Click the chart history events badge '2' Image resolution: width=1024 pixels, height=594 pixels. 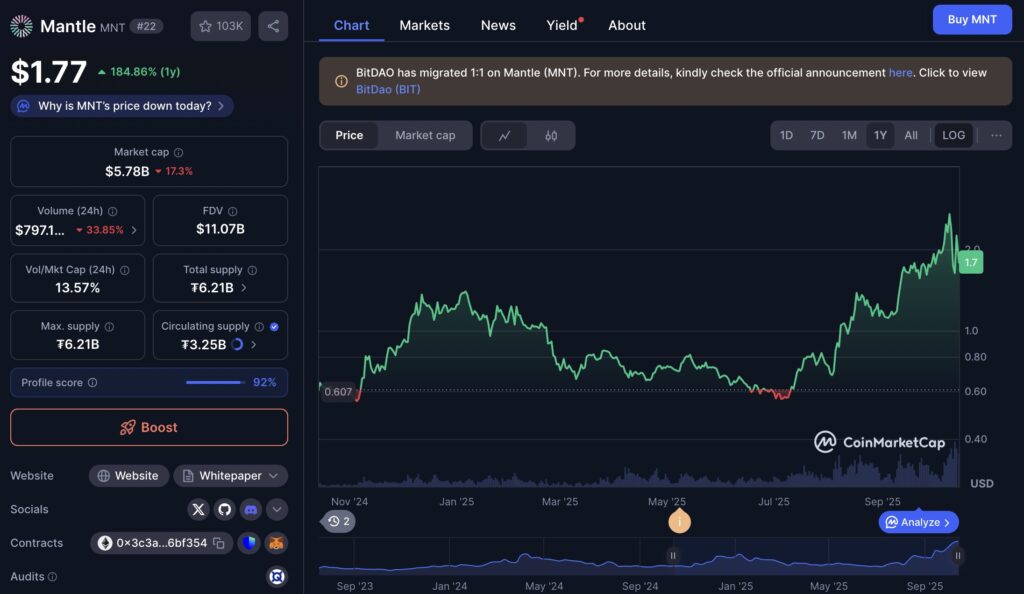[338, 521]
